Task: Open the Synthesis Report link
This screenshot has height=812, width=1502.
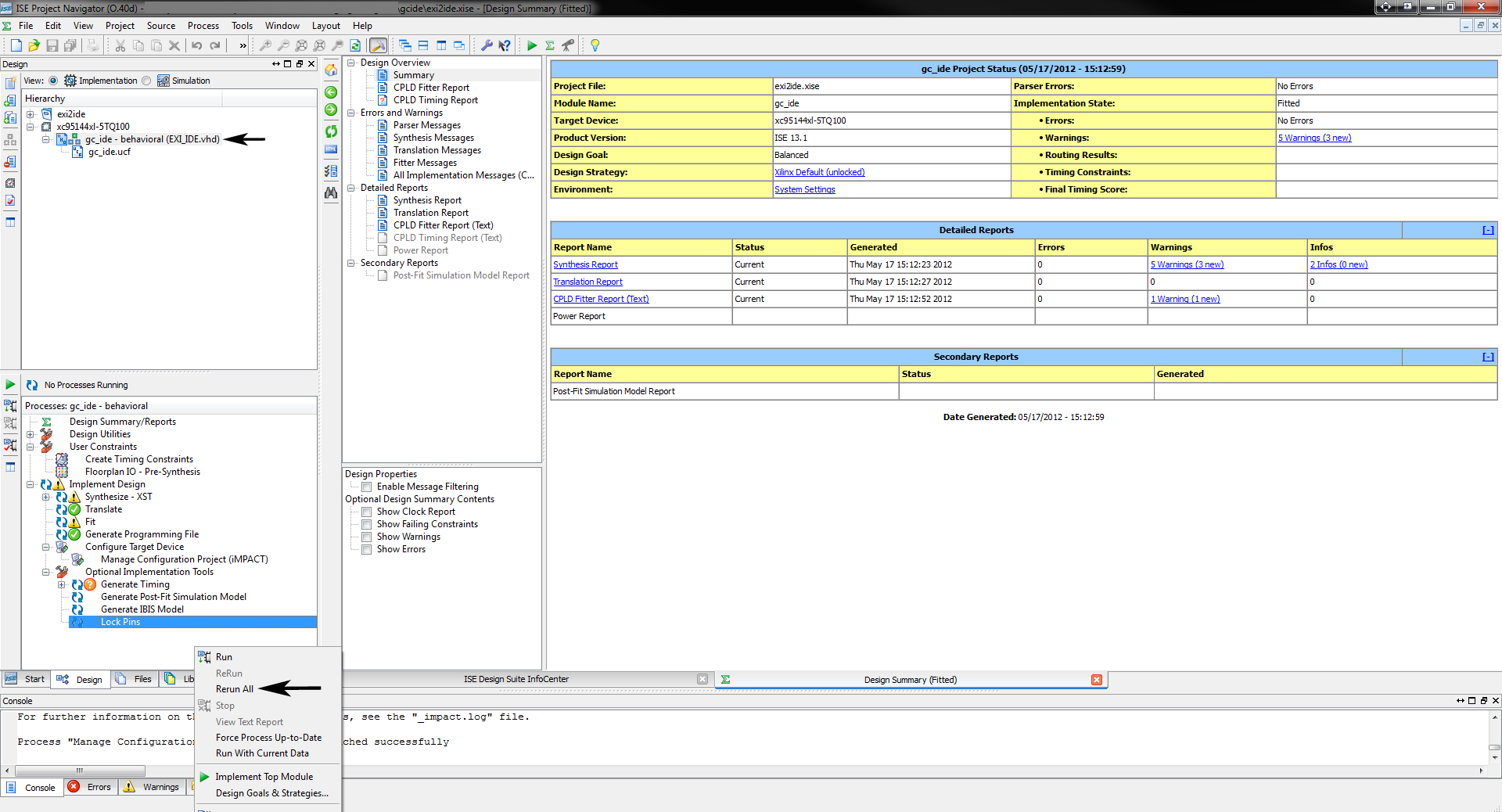Action: point(585,264)
